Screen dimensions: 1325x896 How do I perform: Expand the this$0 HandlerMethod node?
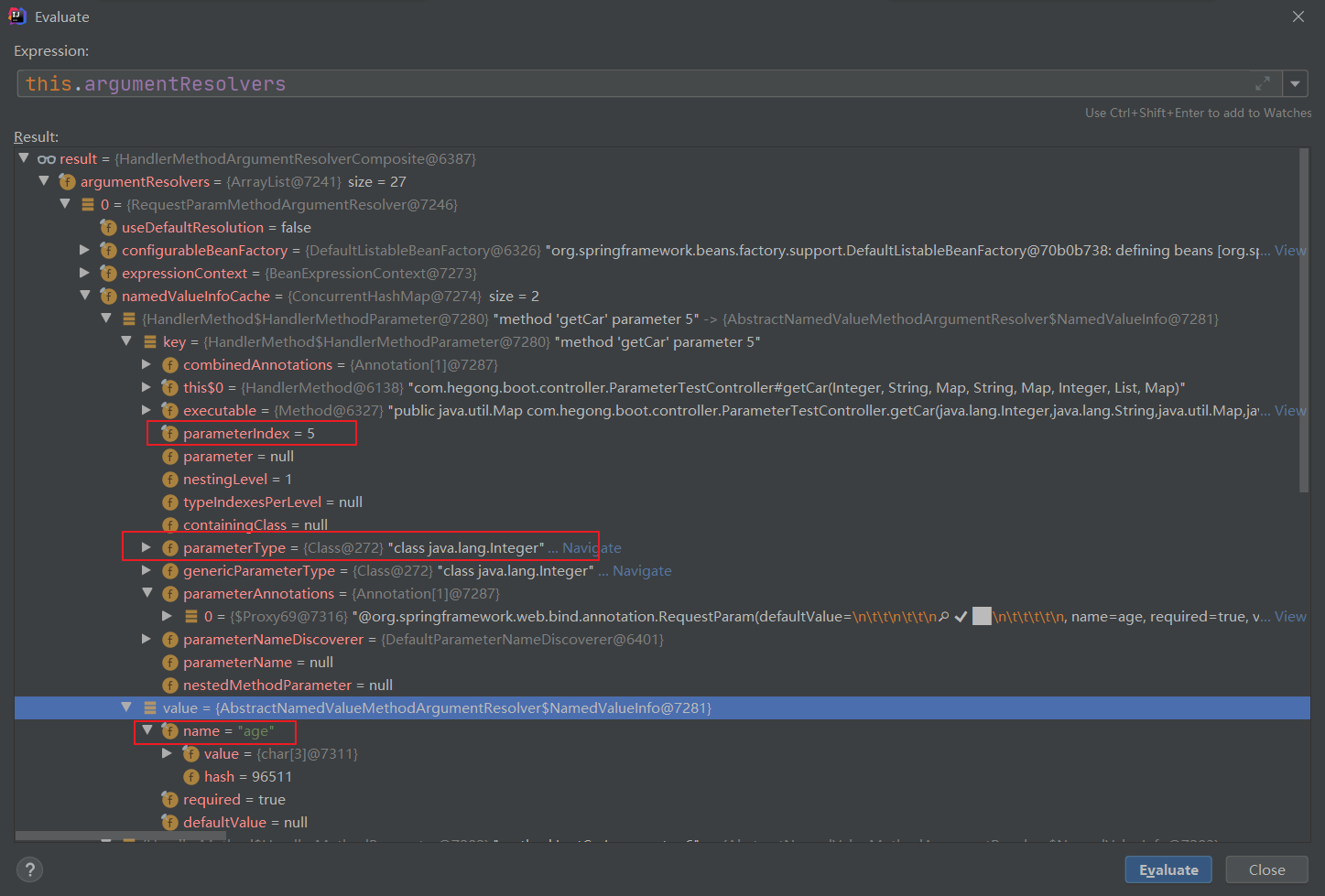click(x=147, y=387)
